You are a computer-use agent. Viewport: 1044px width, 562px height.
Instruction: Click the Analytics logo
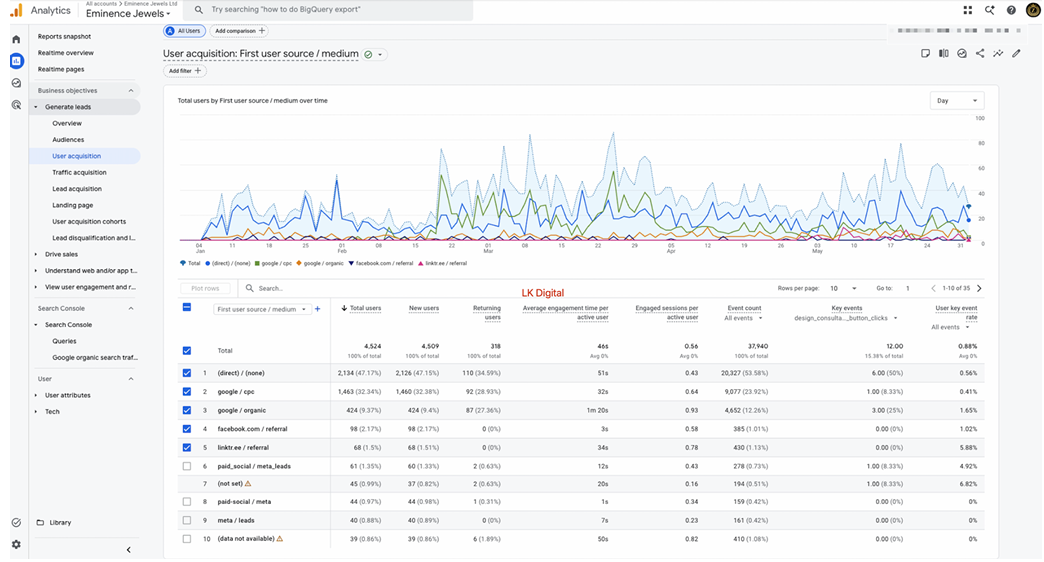click(16, 11)
